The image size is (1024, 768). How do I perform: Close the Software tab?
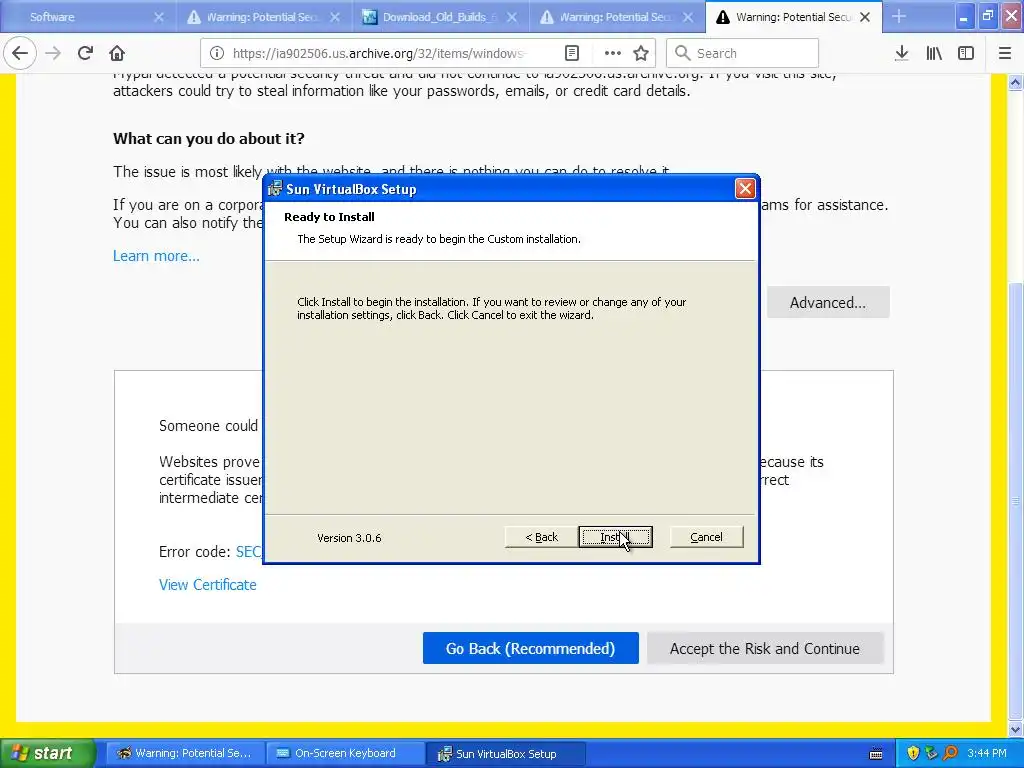point(159,17)
